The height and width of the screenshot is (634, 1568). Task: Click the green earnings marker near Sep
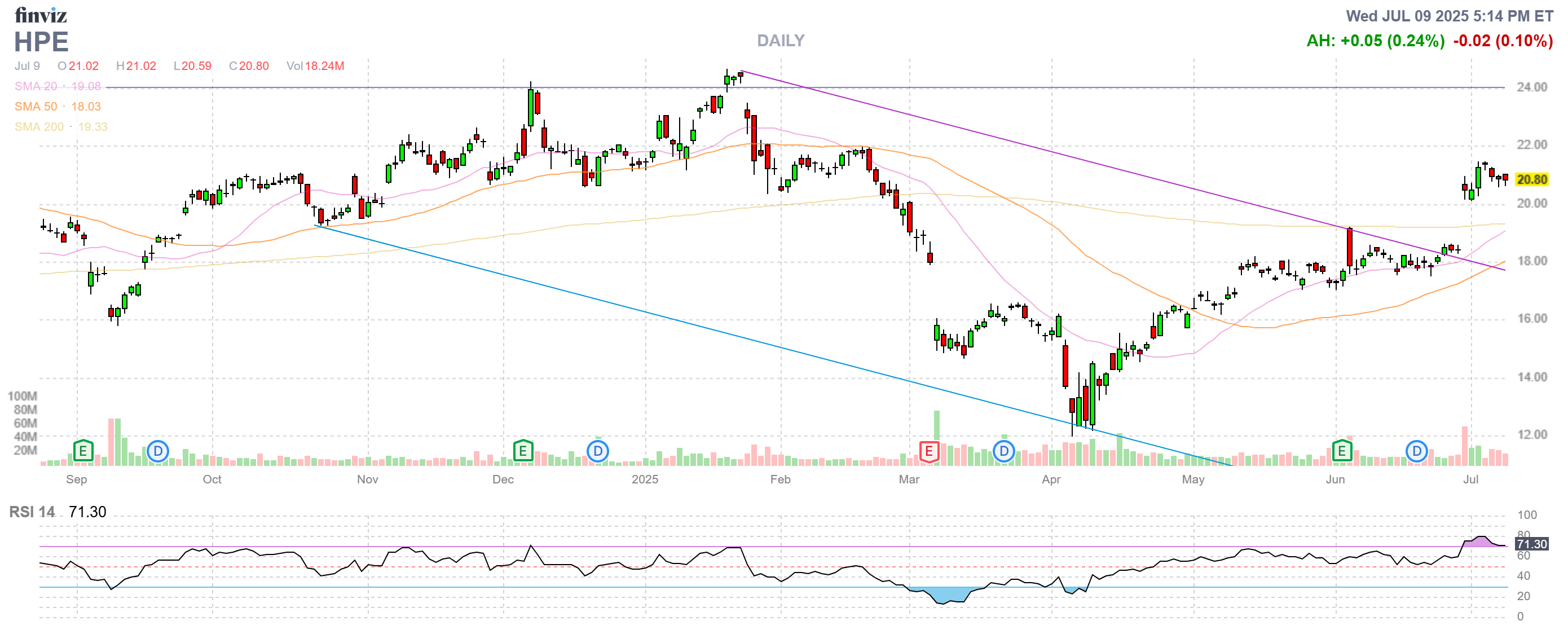(83, 451)
